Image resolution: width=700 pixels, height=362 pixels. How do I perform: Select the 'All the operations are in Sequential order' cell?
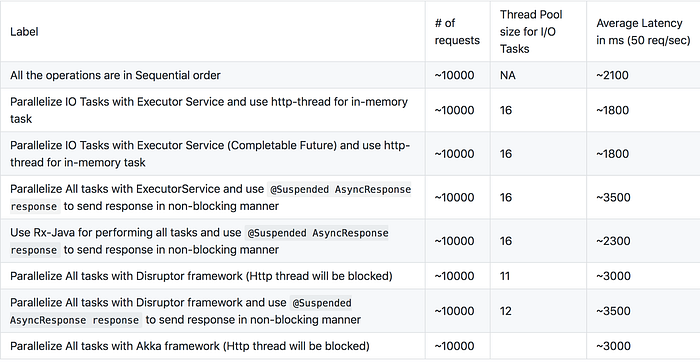pyautogui.click(x=115, y=75)
